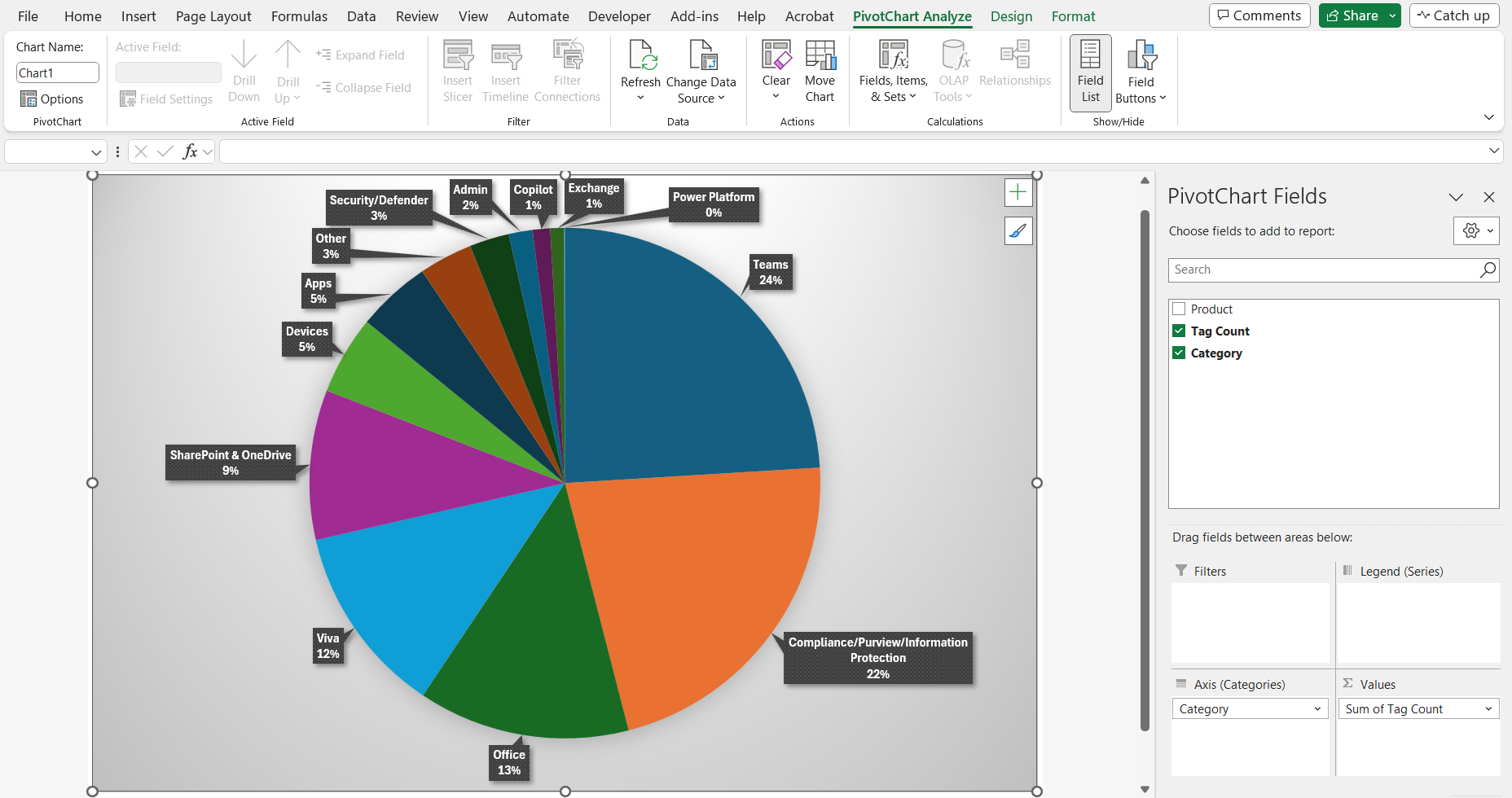Expand the Sum of Tag Count dropdown
This screenshot has height=798, width=1512.
(1488, 709)
